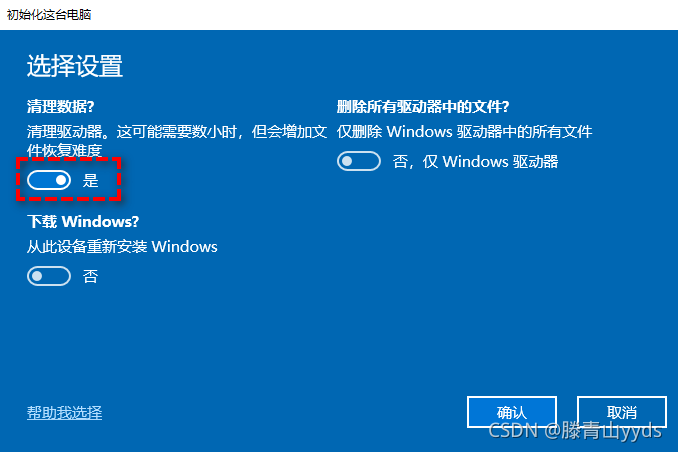The height and width of the screenshot is (452, 678).
Task: Click the CSDN watermark text
Action: tap(575, 431)
